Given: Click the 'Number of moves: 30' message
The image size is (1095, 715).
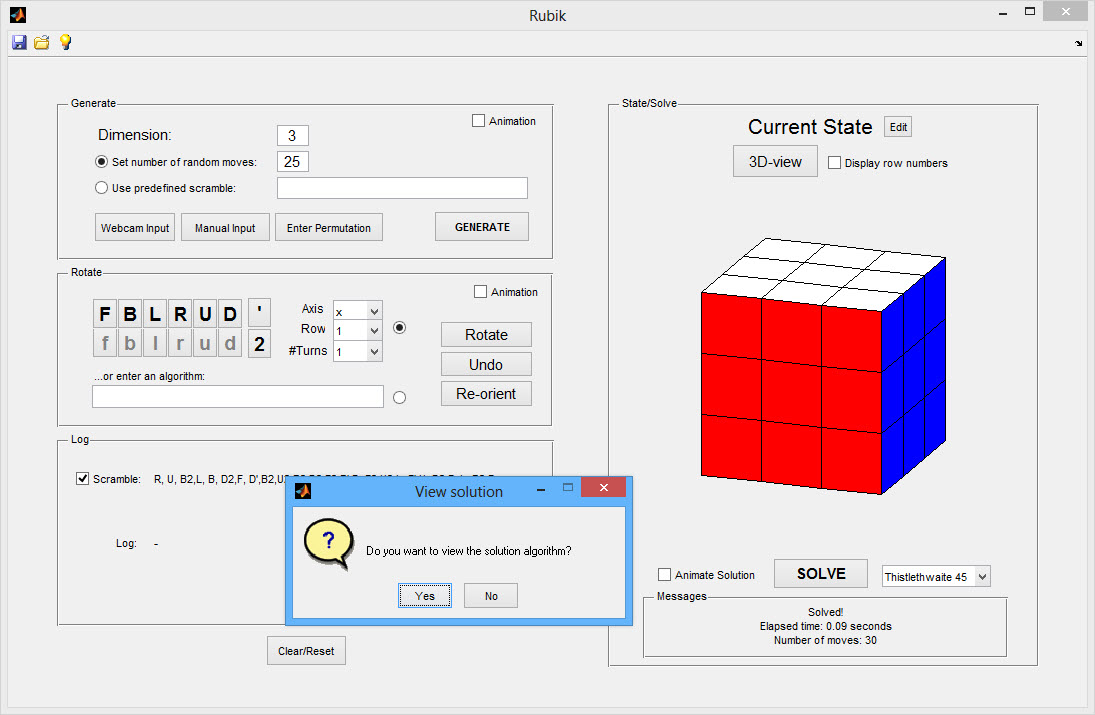Looking at the screenshot, I should [x=825, y=640].
